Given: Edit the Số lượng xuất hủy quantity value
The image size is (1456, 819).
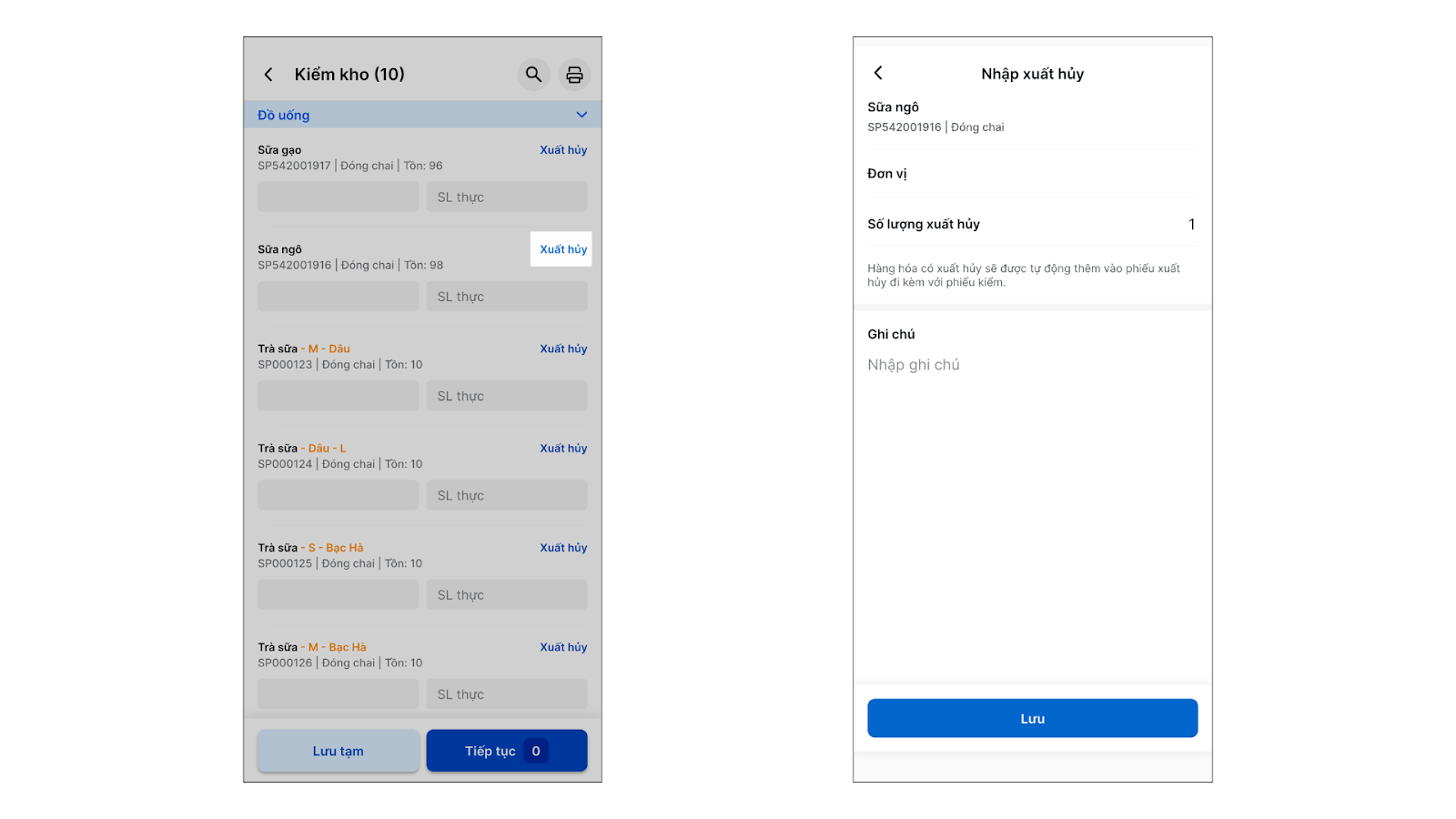Looking at the screenshot, I should 1190,225.
